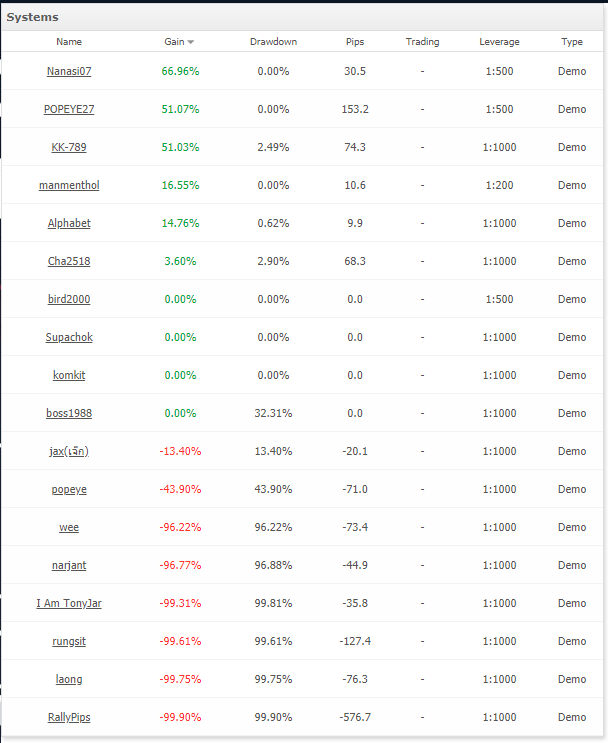
Task: Open Cha2518 system link
Action: pos(69,261)
